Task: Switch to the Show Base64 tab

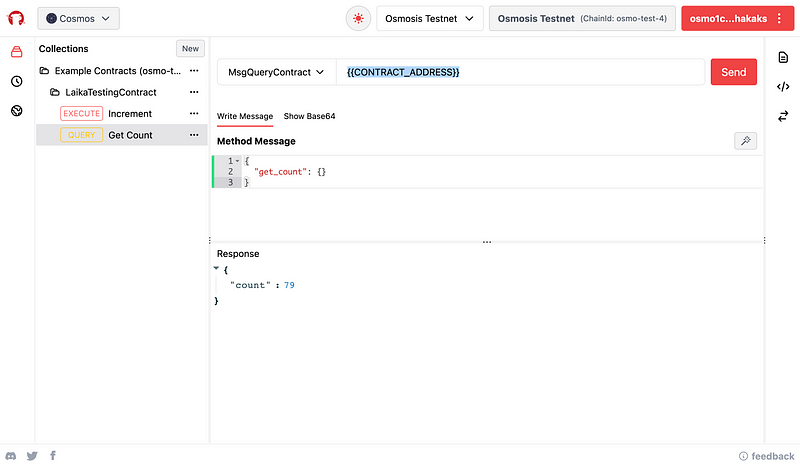Action: (x=309, y=116)
